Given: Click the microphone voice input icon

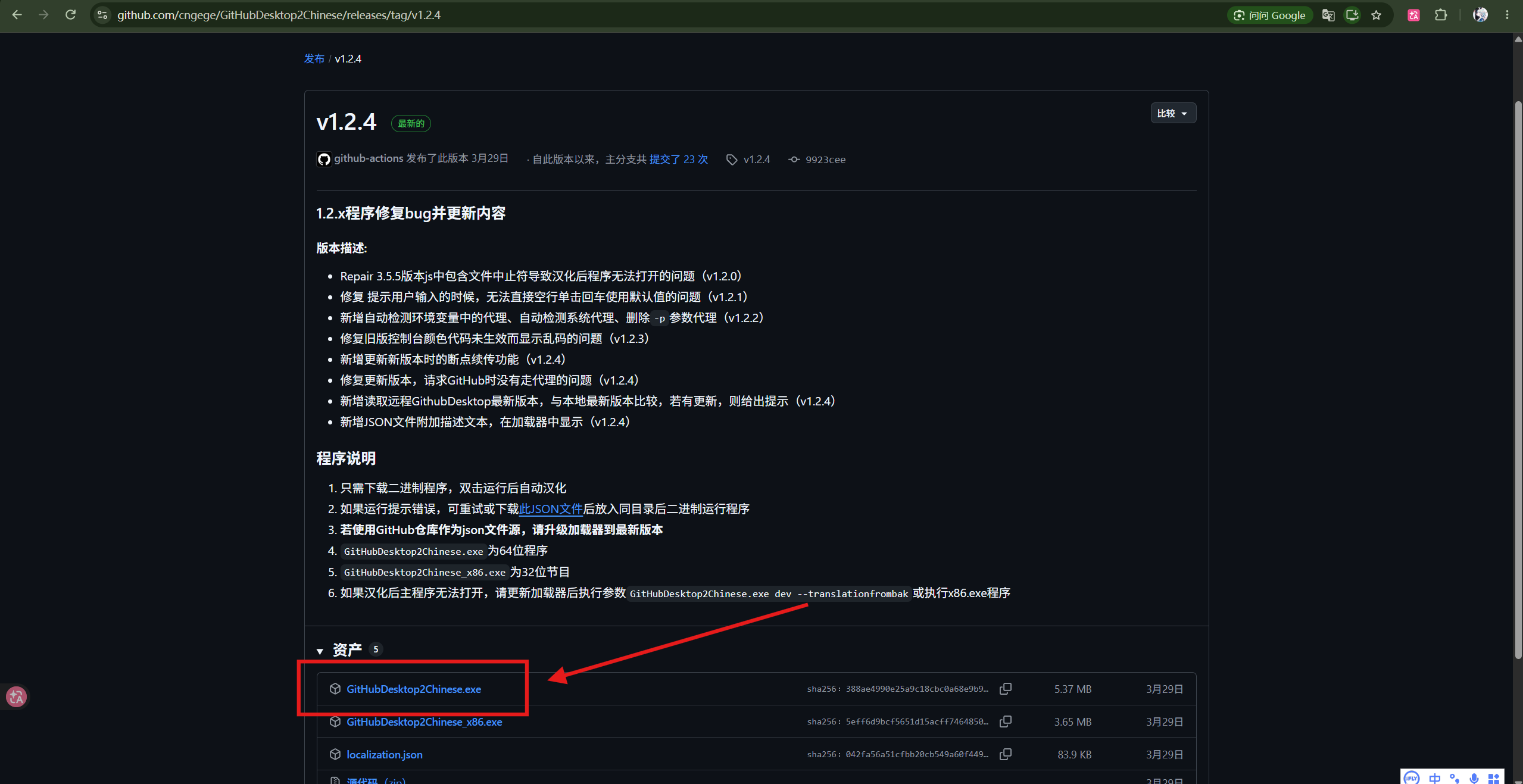Looking at the screenshot, I should coord(1474,778).
